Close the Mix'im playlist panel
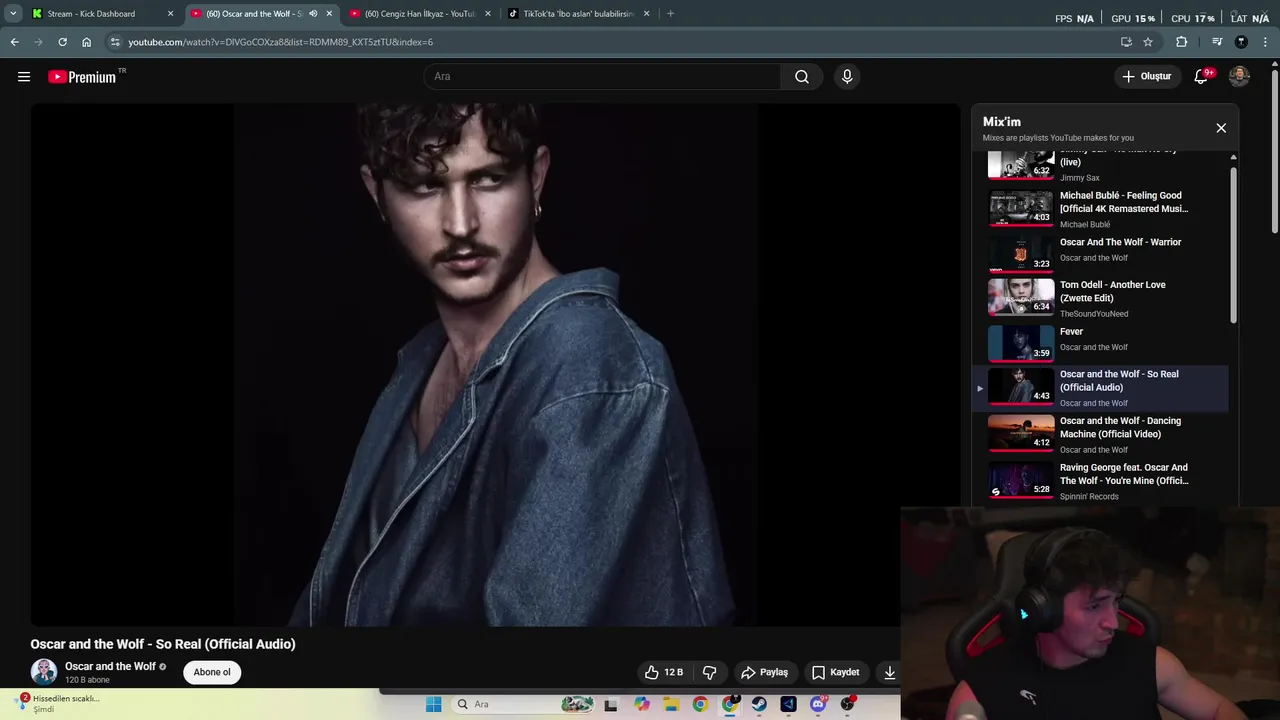 pos(1221,128)
